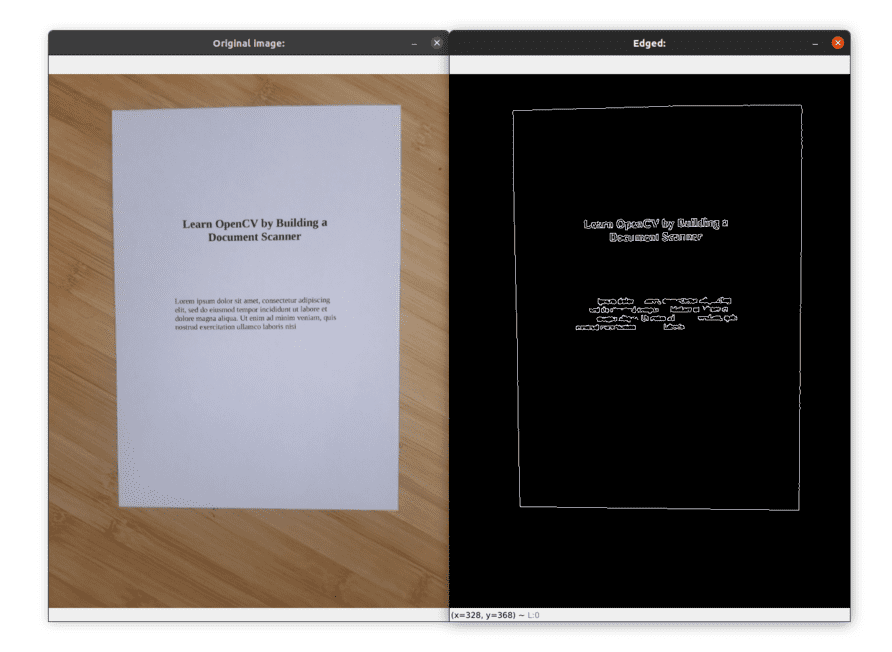Minimize the Original image window

click(414, 43)
